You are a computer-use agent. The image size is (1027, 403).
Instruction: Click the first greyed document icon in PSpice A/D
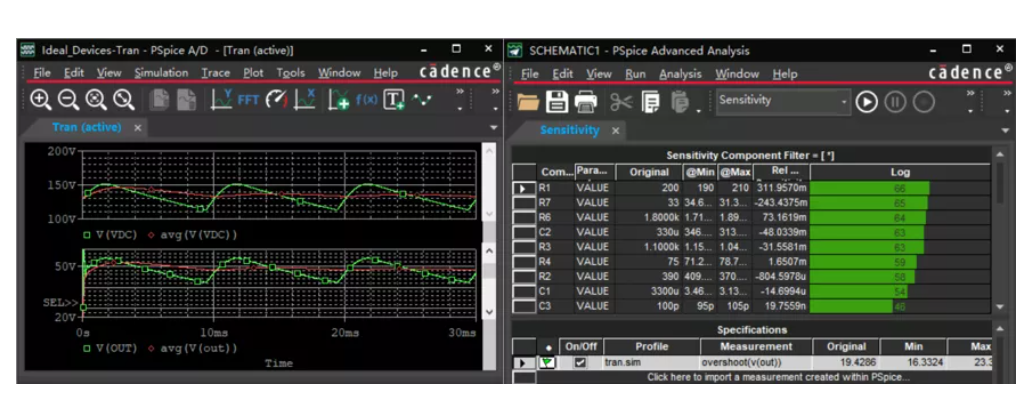[159, 100]
